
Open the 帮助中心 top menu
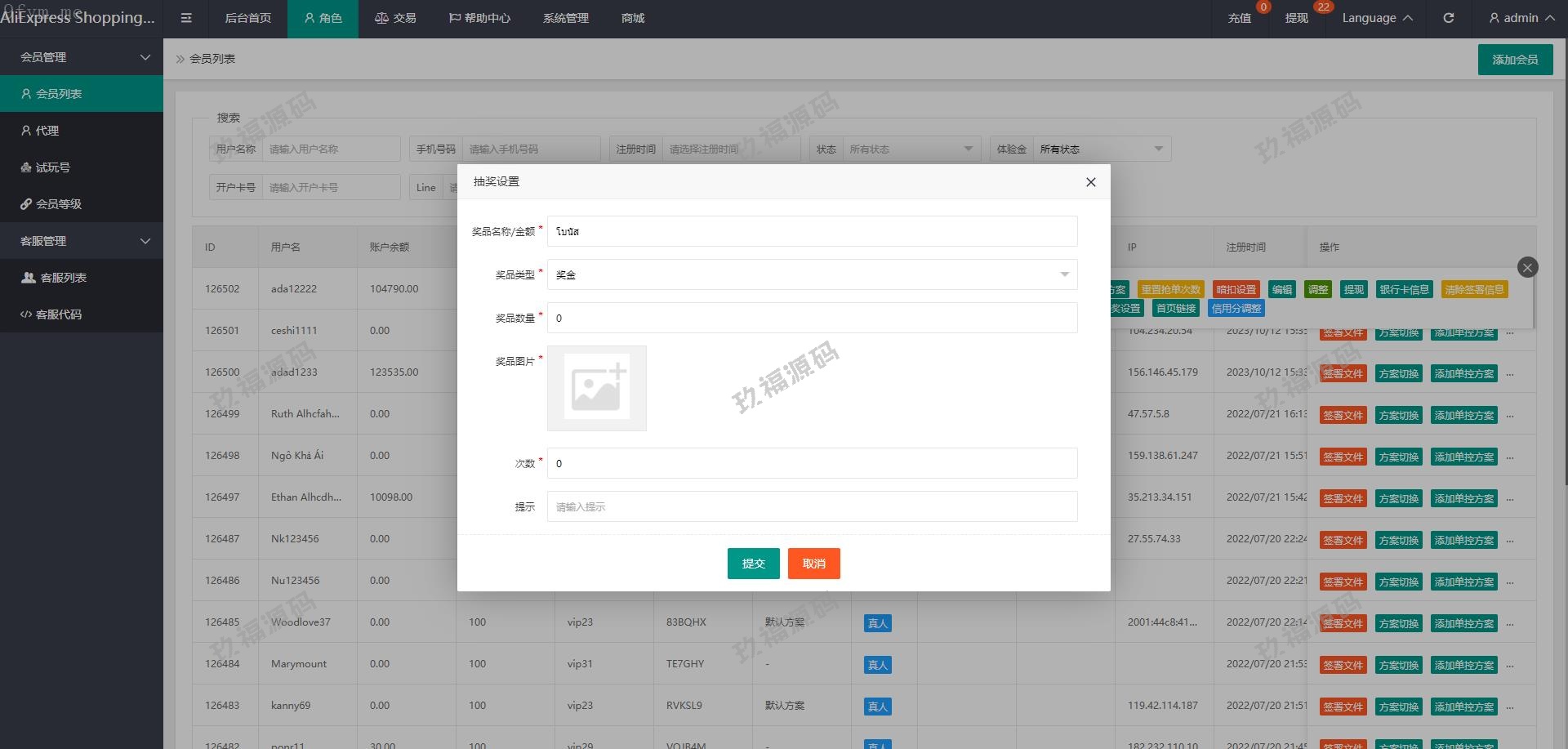479,18
